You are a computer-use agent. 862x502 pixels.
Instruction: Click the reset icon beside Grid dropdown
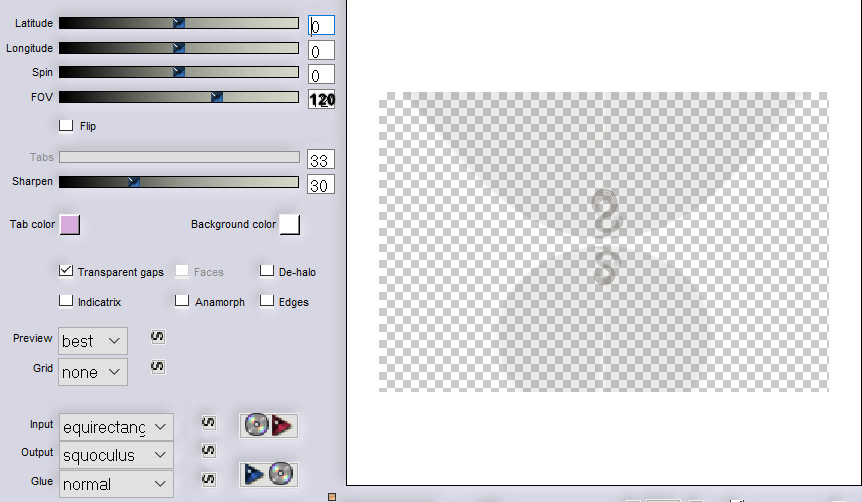click(157, 367)
